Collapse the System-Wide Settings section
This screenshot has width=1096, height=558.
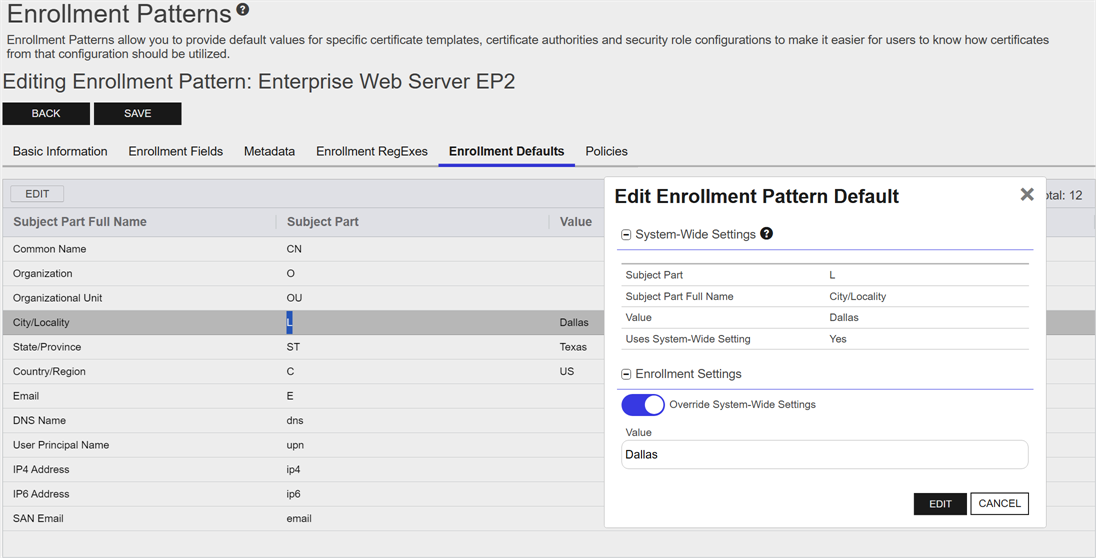(x=627, y=235)
